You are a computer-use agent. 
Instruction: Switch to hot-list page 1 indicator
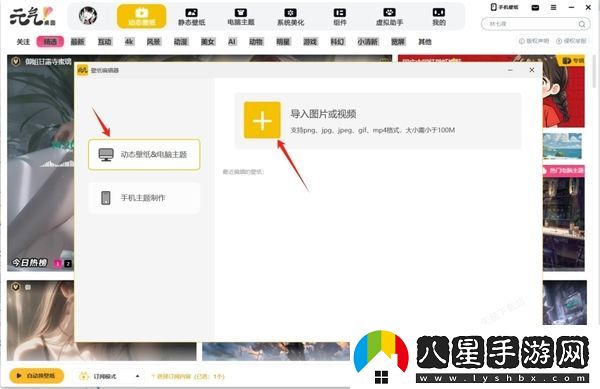click(58, 264)
